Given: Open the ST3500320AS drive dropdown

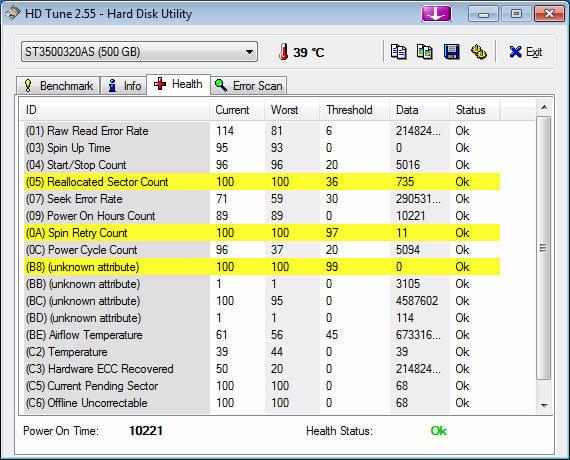Looking at the screenshot, I should pos(139,52).
